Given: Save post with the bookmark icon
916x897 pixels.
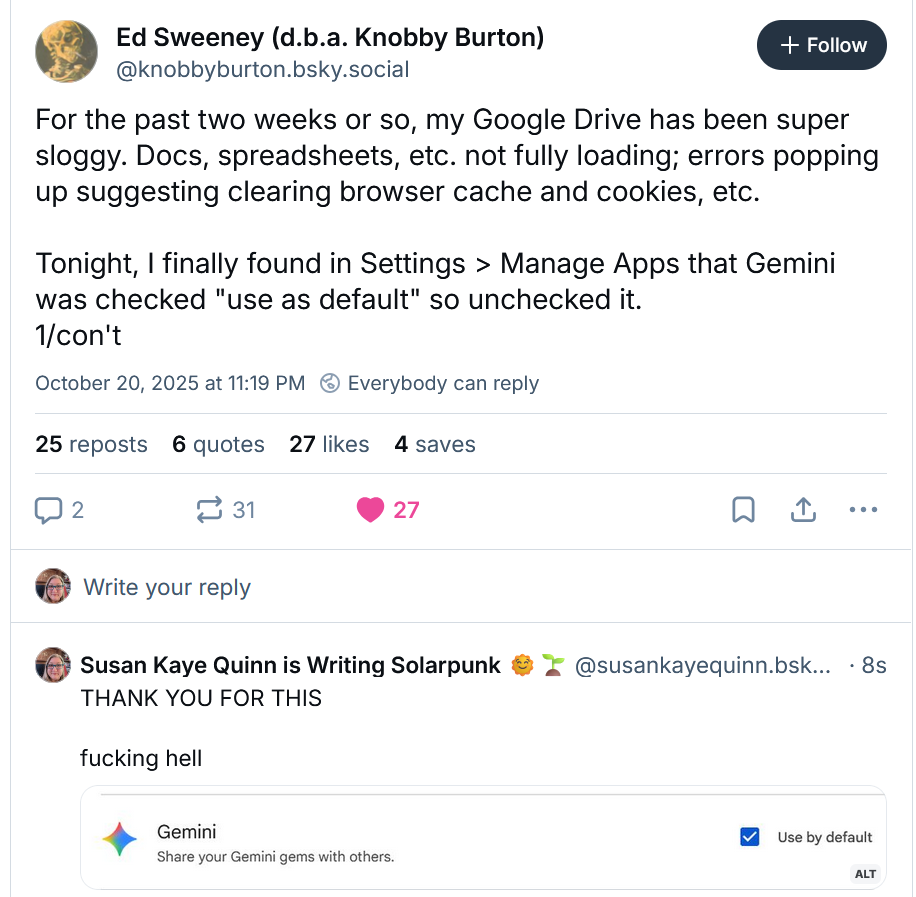Looking at the screenshot, I should click(743, 510).
